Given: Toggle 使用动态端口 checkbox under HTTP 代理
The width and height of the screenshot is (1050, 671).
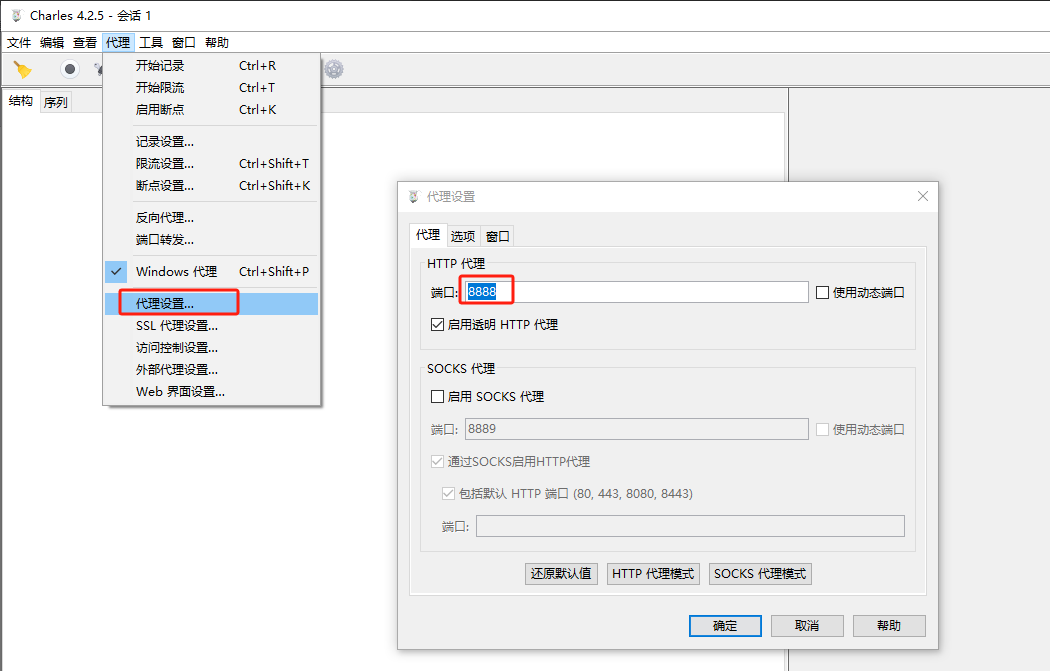Looking at the screenshot, I should 822,293.
